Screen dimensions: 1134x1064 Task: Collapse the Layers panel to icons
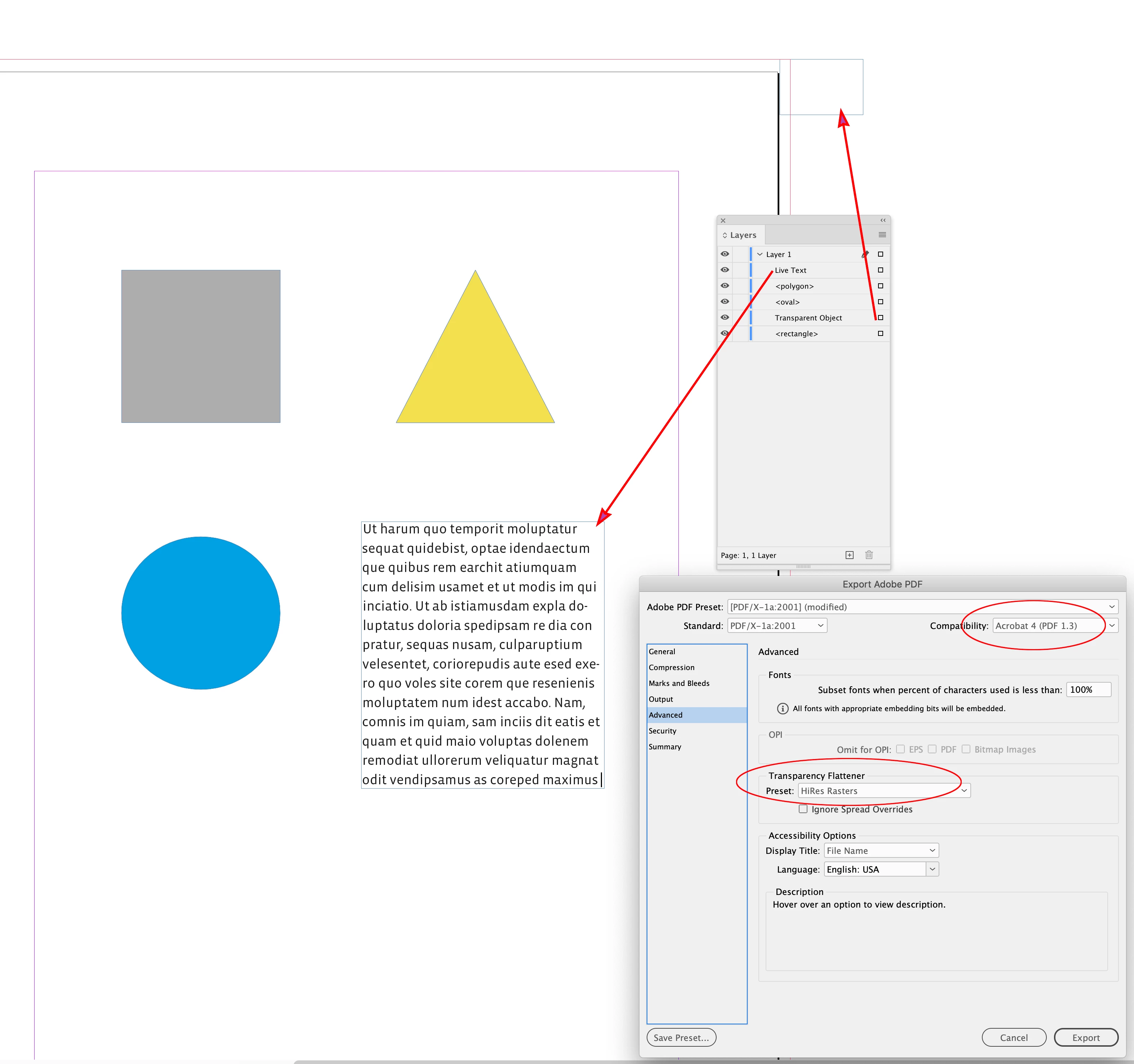point(882,220)
